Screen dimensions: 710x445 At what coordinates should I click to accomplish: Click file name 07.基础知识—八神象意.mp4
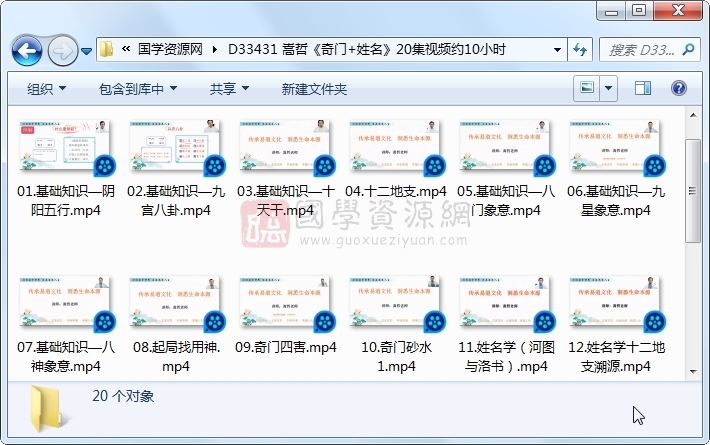click(66, 356)
